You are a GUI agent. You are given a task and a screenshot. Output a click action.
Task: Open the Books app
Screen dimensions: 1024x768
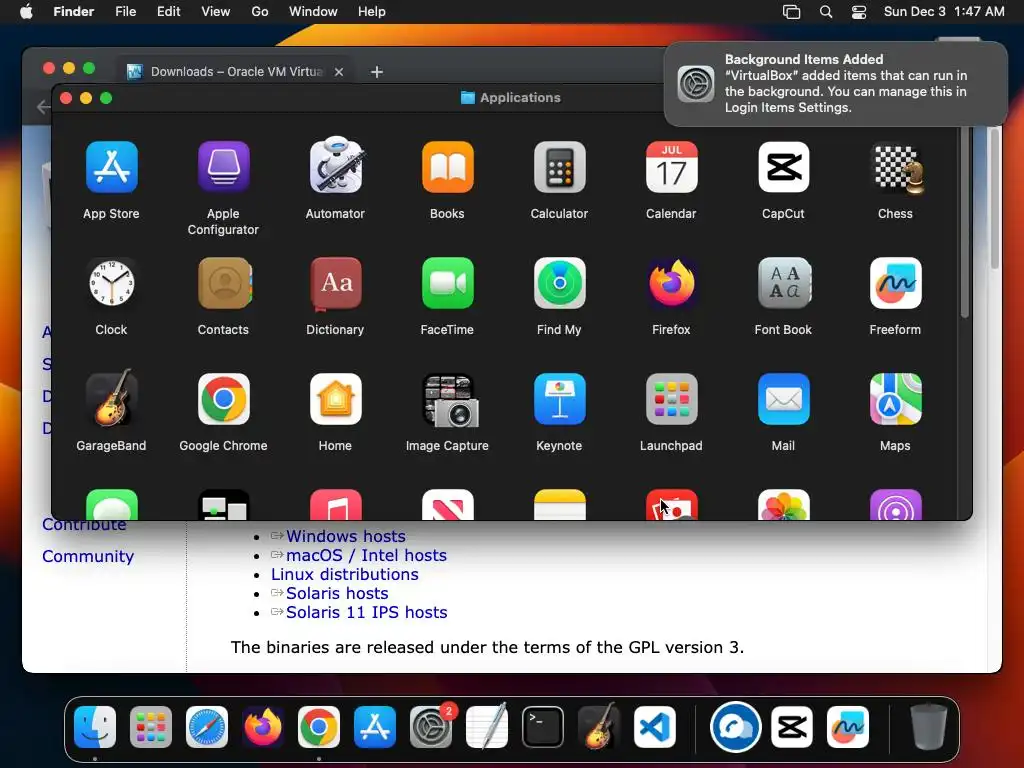447,167
